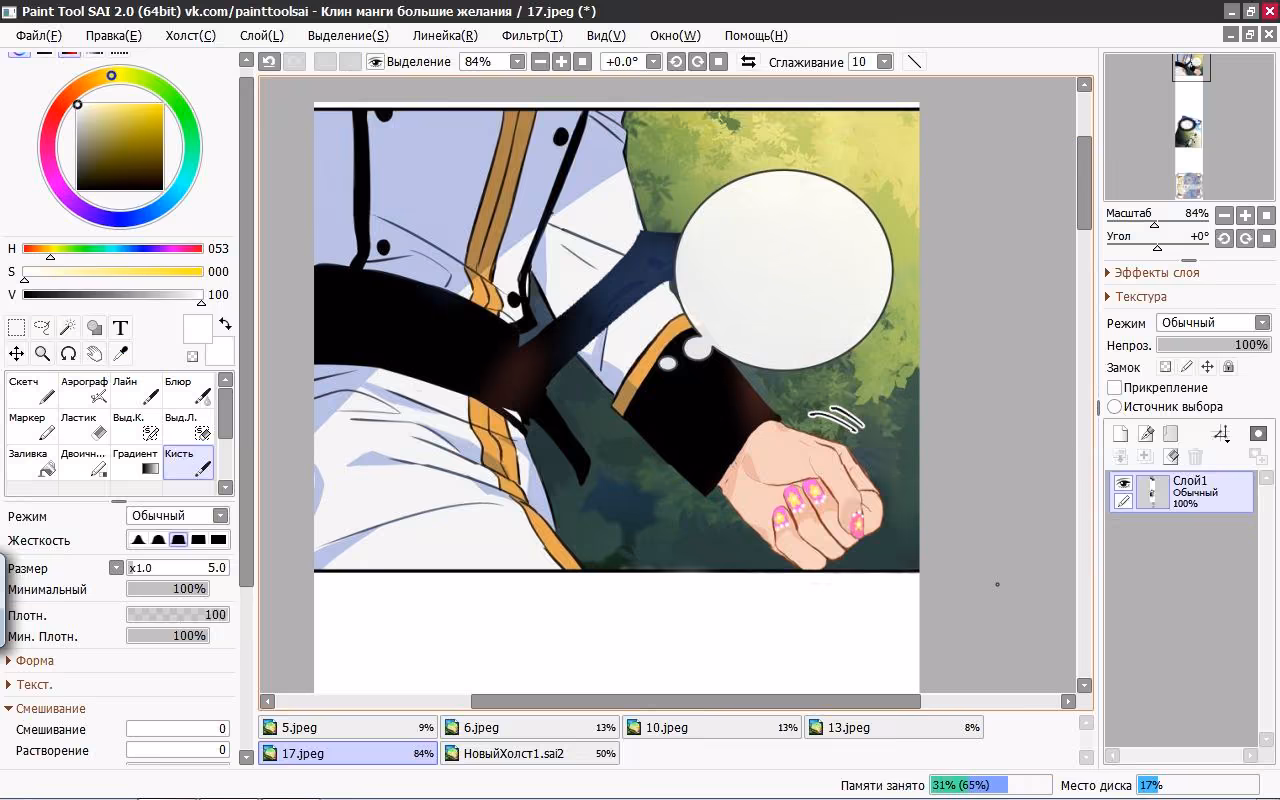
Task: Select the zoom magnifier tool
Action: (42, 353)
